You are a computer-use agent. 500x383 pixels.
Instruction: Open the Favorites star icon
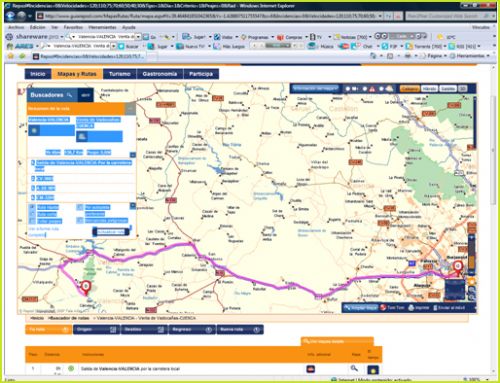(x=11, y=56)
